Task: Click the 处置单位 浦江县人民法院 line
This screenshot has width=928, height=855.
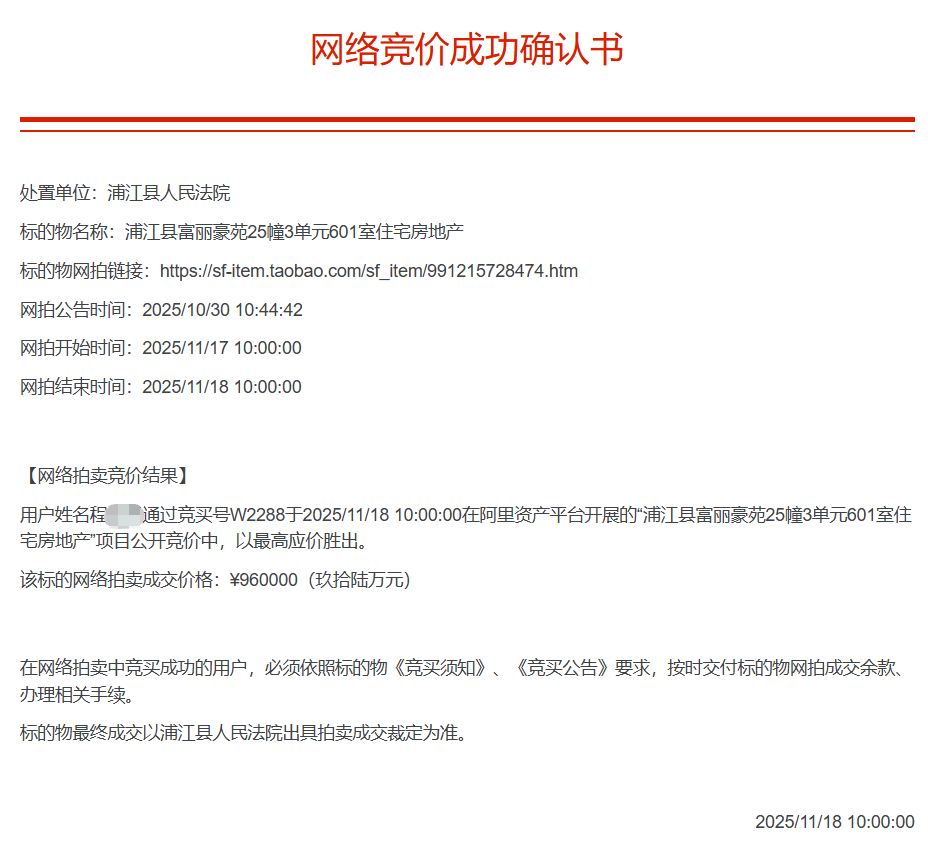Action: pos(125,193)
